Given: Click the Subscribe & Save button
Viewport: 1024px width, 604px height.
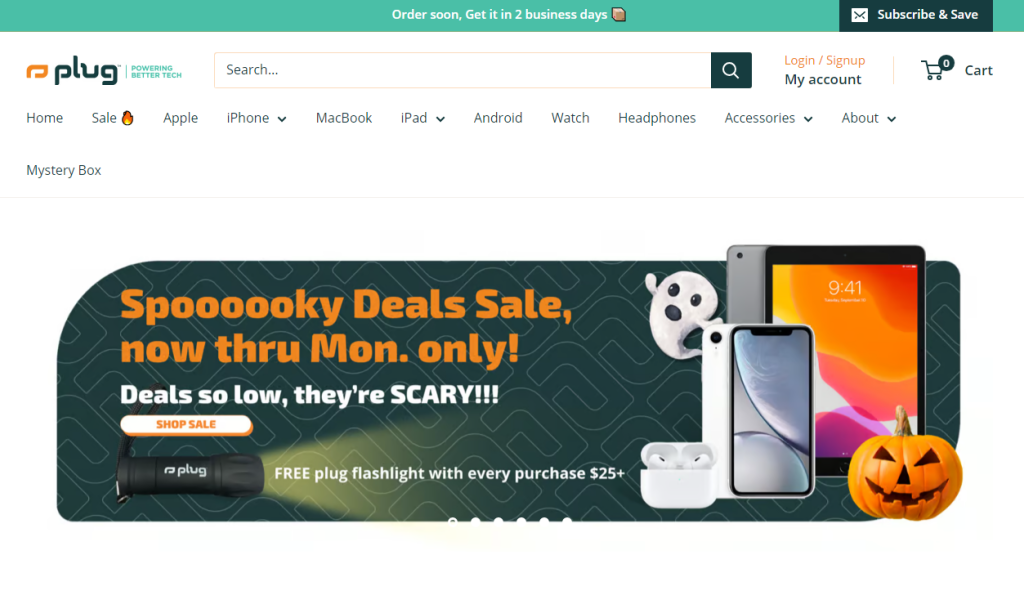Looking at the screenshot, I should [916, 15].
